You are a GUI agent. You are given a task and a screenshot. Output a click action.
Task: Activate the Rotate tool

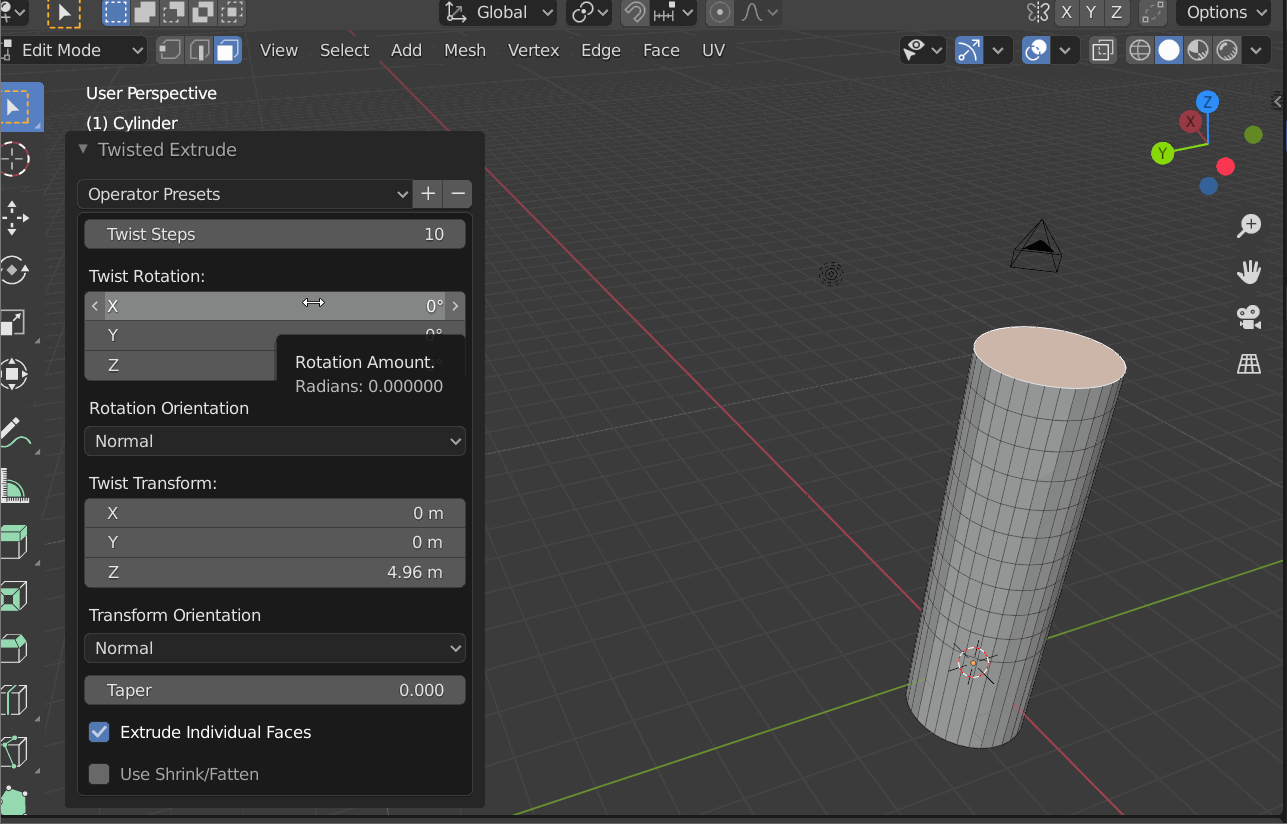point(15,270)
